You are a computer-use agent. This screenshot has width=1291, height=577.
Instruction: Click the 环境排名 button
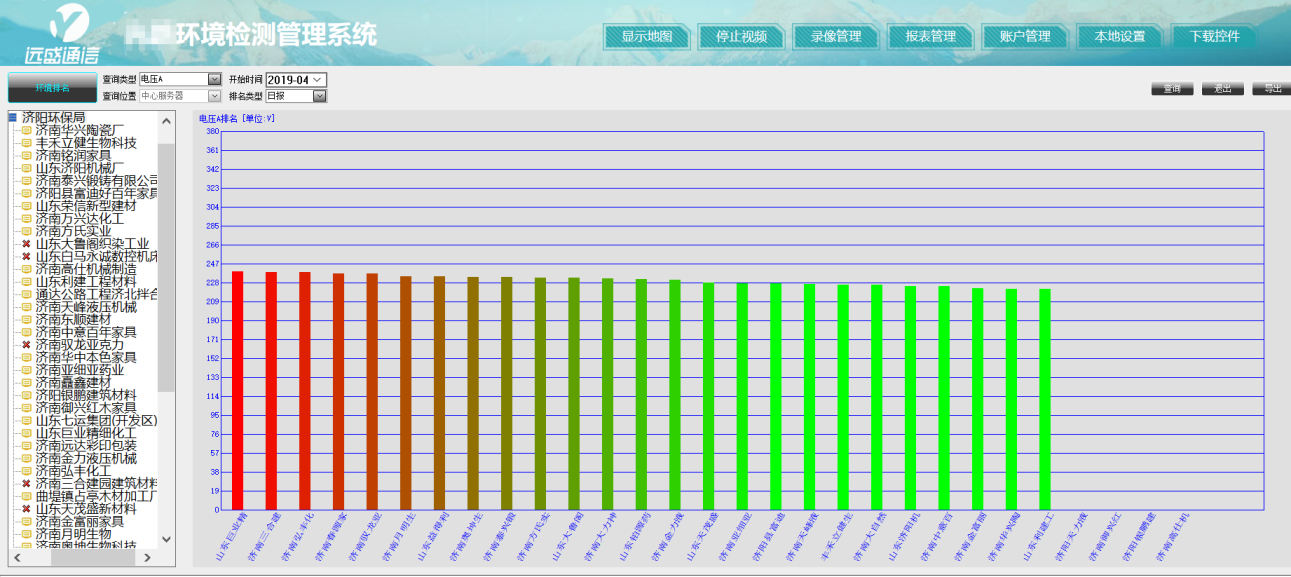(x=52, y=88)
